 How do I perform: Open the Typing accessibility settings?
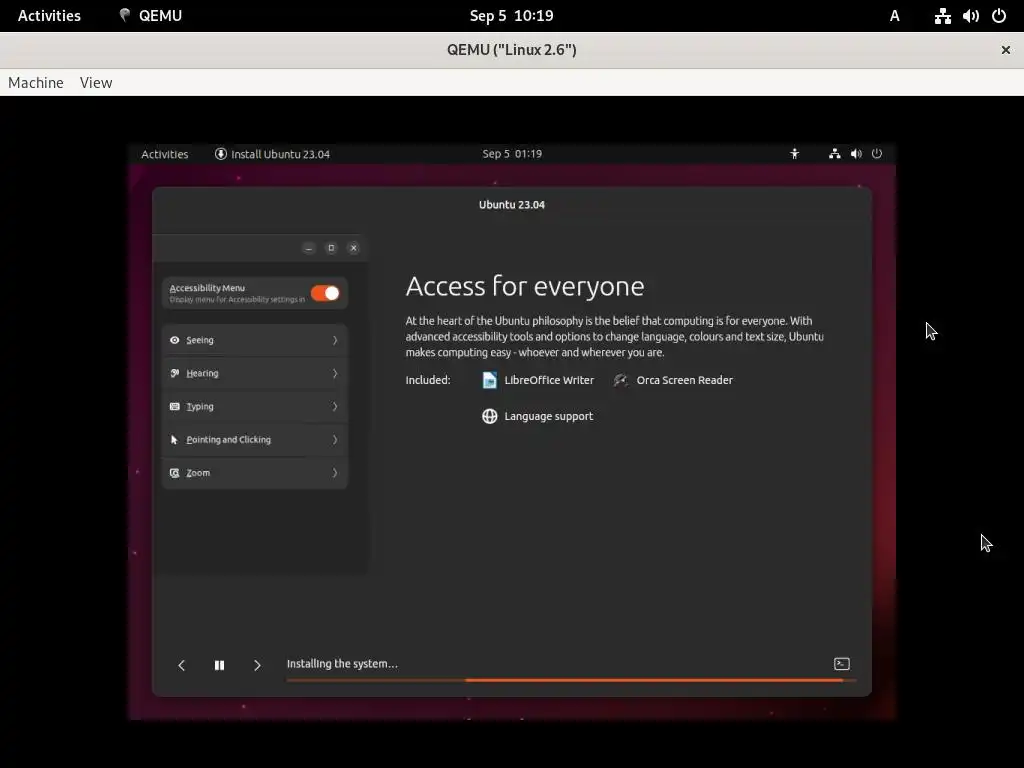click(x=255, y=406)
